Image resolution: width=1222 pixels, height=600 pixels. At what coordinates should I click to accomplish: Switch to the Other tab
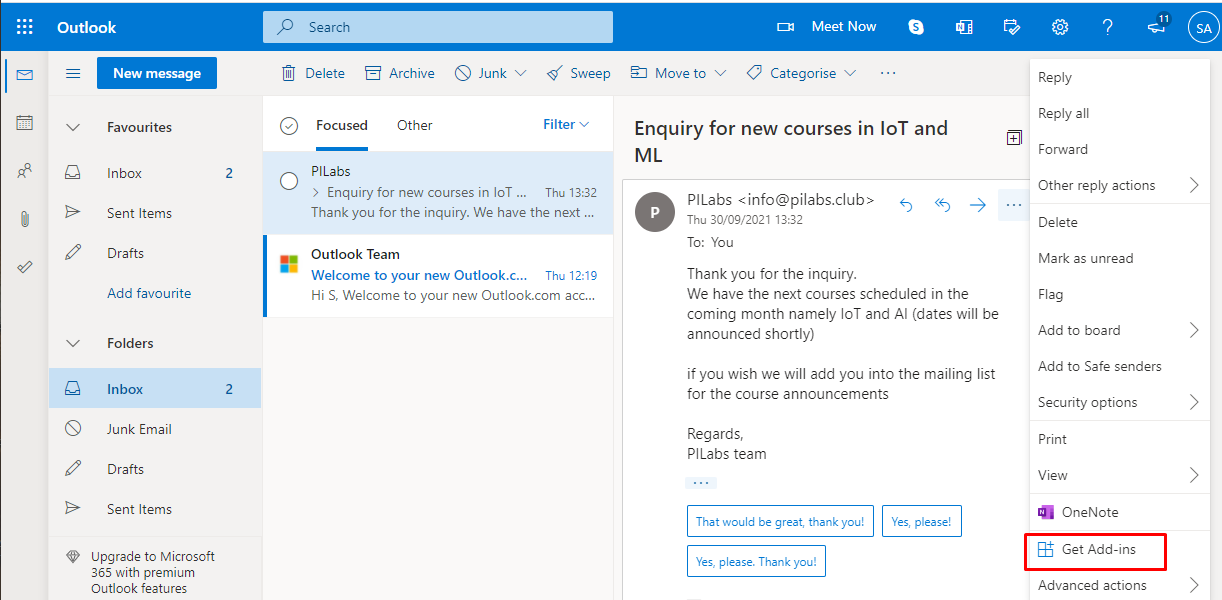[415, 125]
